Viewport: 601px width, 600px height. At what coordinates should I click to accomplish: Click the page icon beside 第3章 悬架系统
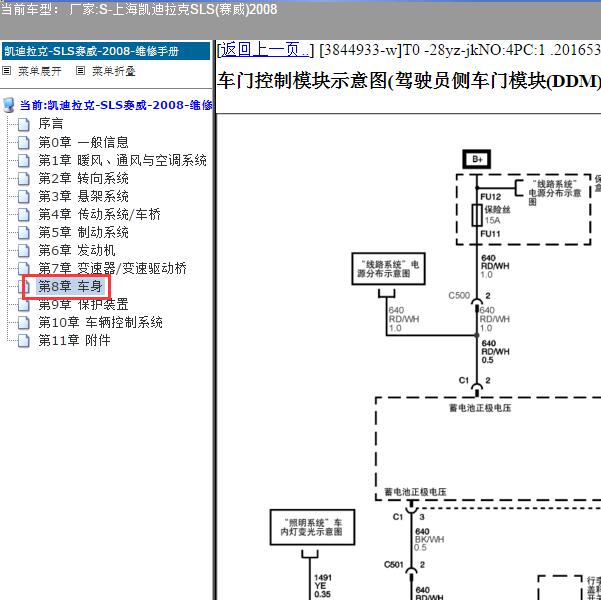[x=24, y=197]
